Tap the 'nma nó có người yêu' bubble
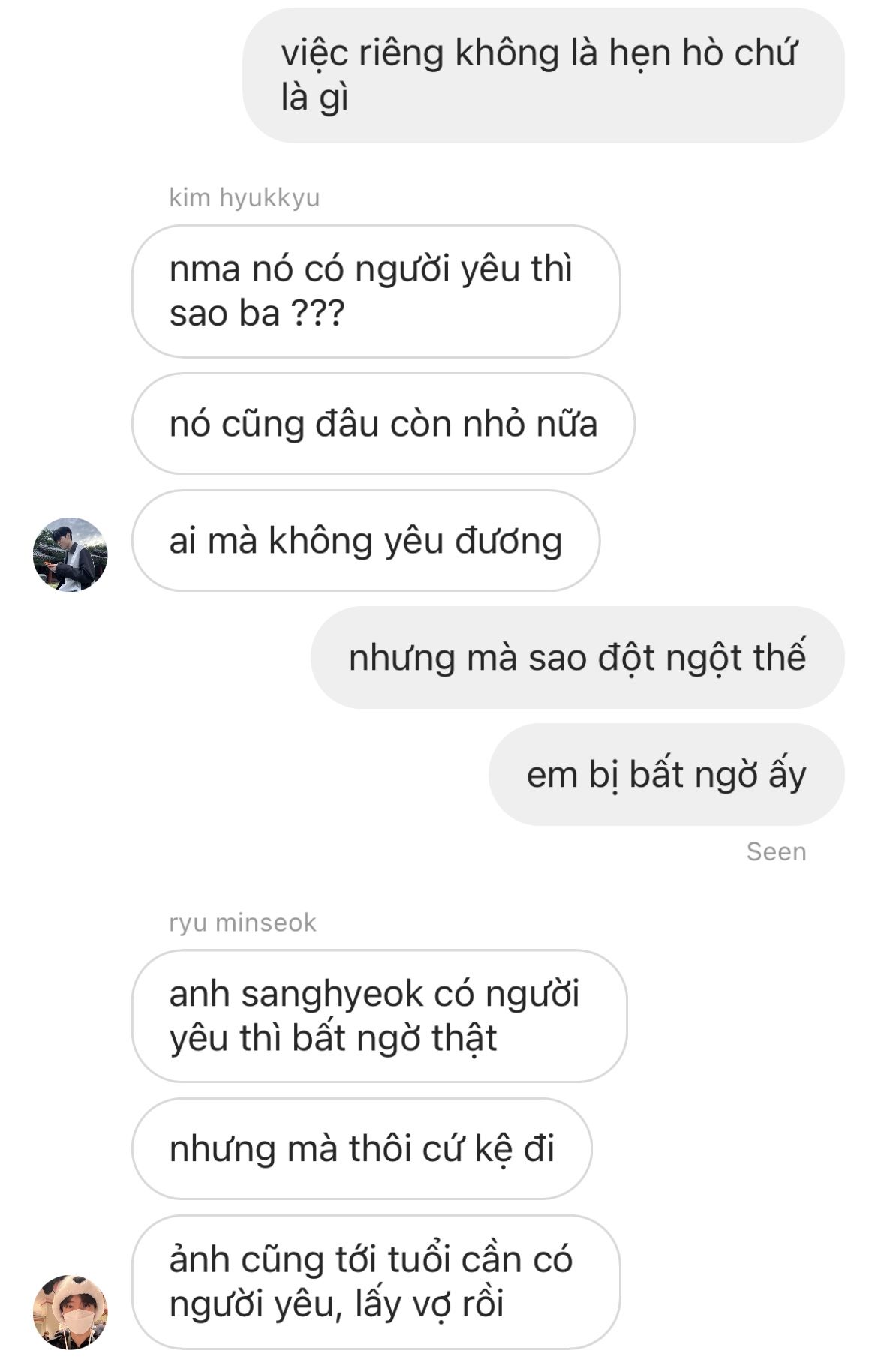Screen dimensions: 878x1372 [376, 291]
